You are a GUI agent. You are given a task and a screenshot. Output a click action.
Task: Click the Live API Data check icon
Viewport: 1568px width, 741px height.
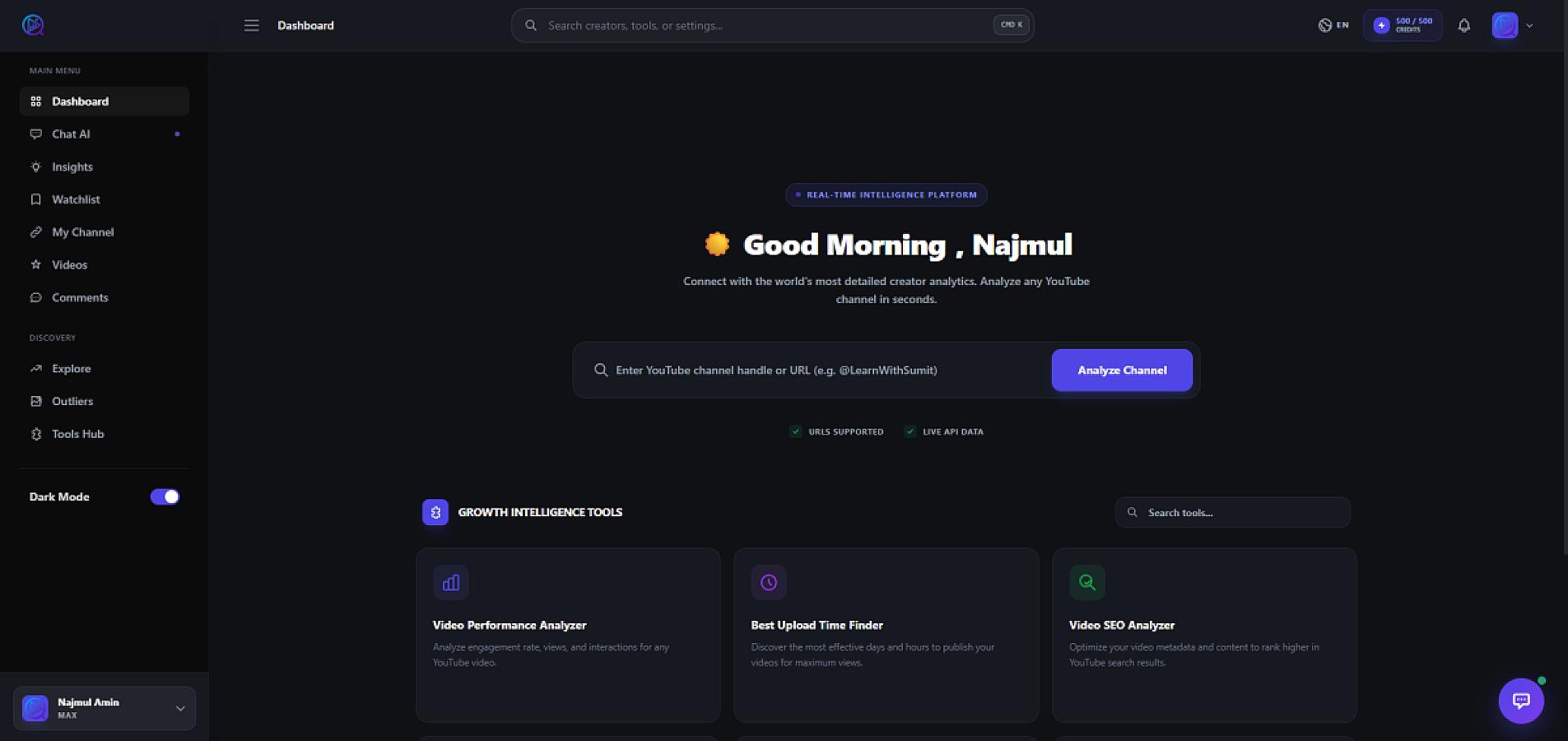910,431
